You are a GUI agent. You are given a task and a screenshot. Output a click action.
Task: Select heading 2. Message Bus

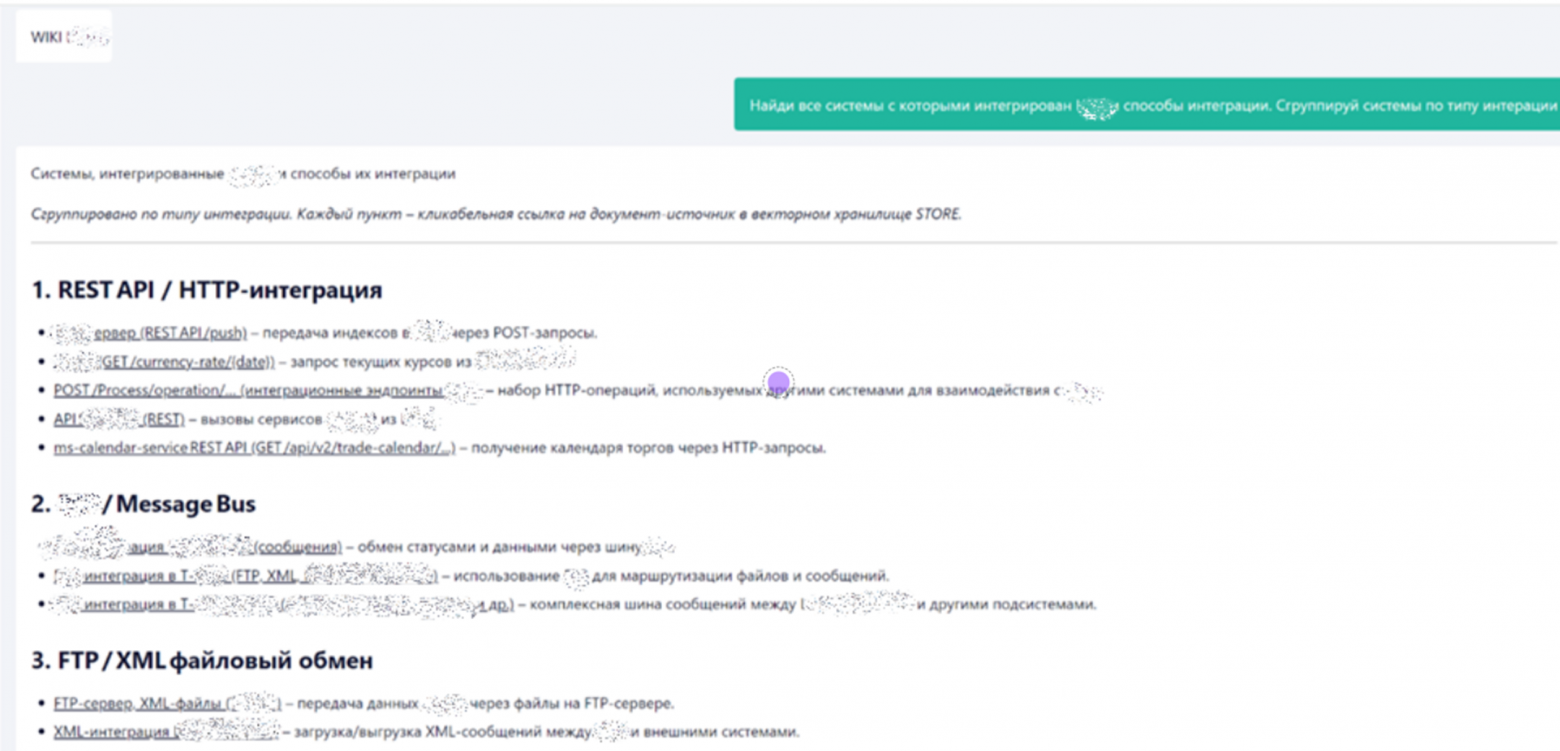click(x=143, y=505)
